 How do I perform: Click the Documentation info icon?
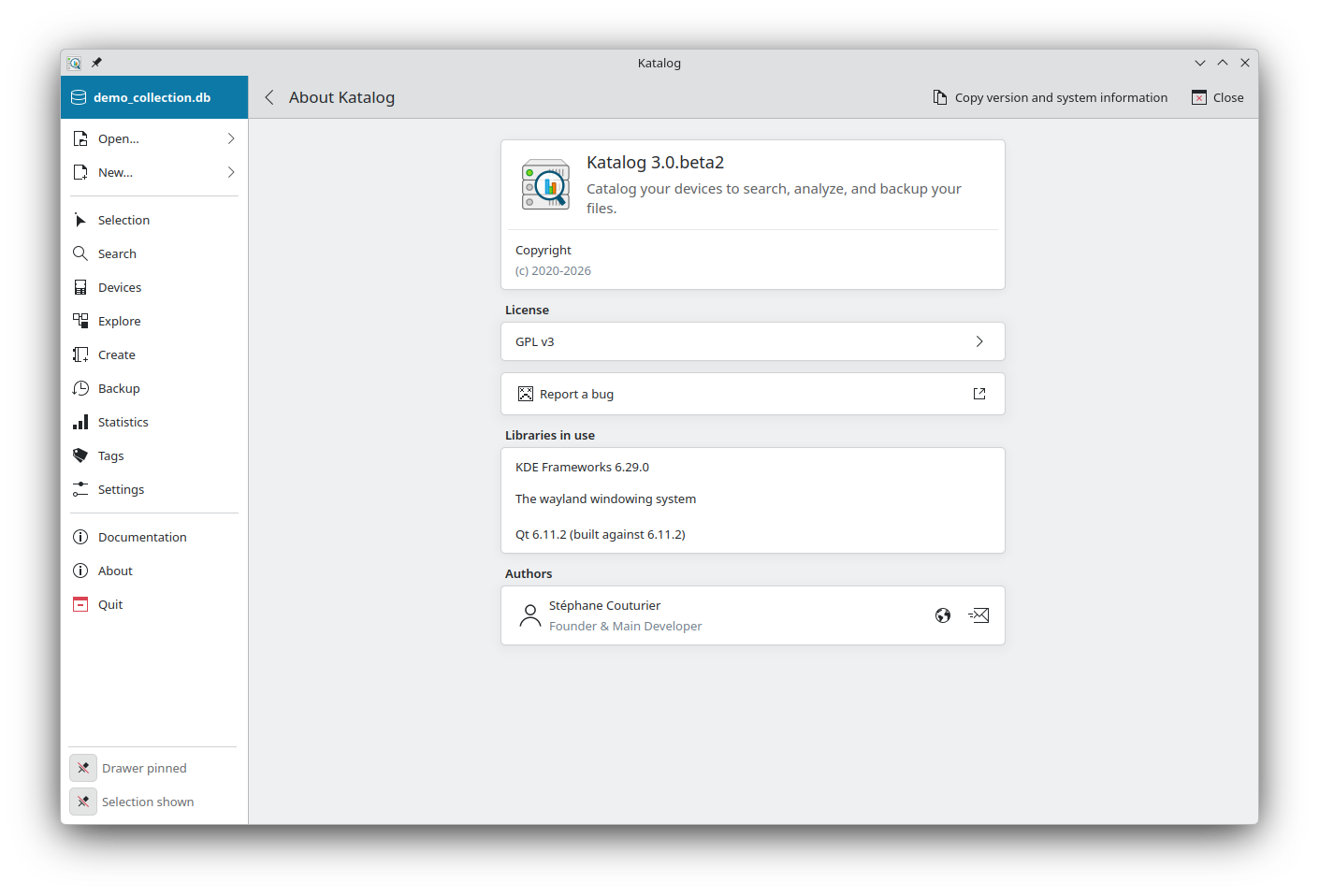tap(80, 537)
